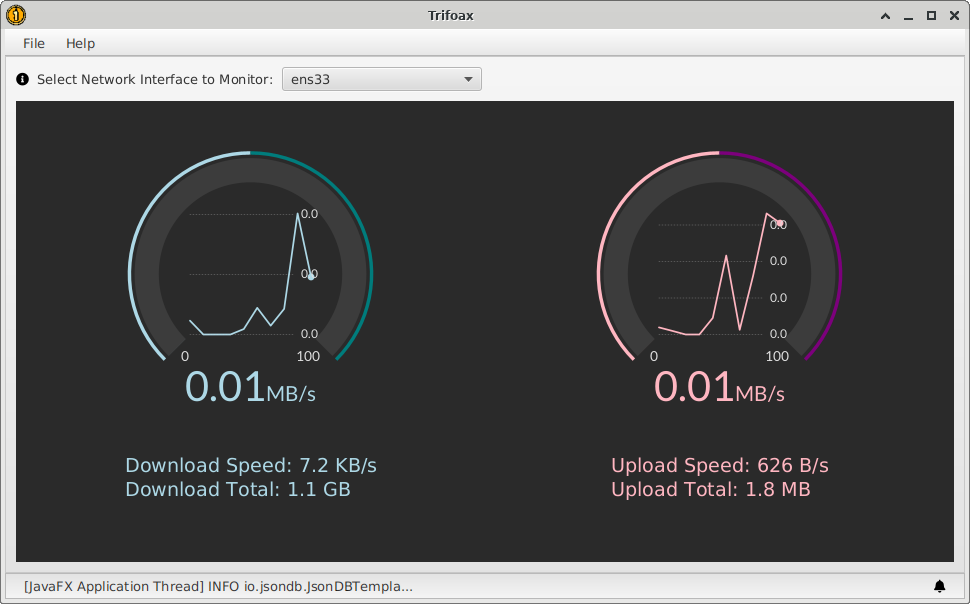This screenshot has width=970, height=604.
Task: Click the ens33 text in the combo box
Action: click(x=311, y=79)
